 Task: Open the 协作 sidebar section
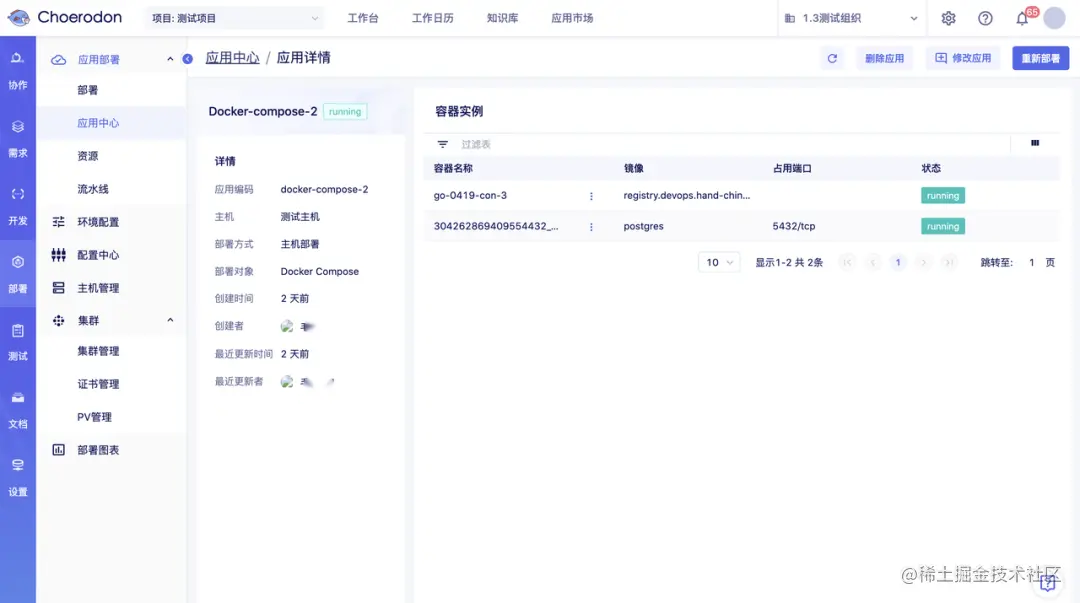(18, 71)
